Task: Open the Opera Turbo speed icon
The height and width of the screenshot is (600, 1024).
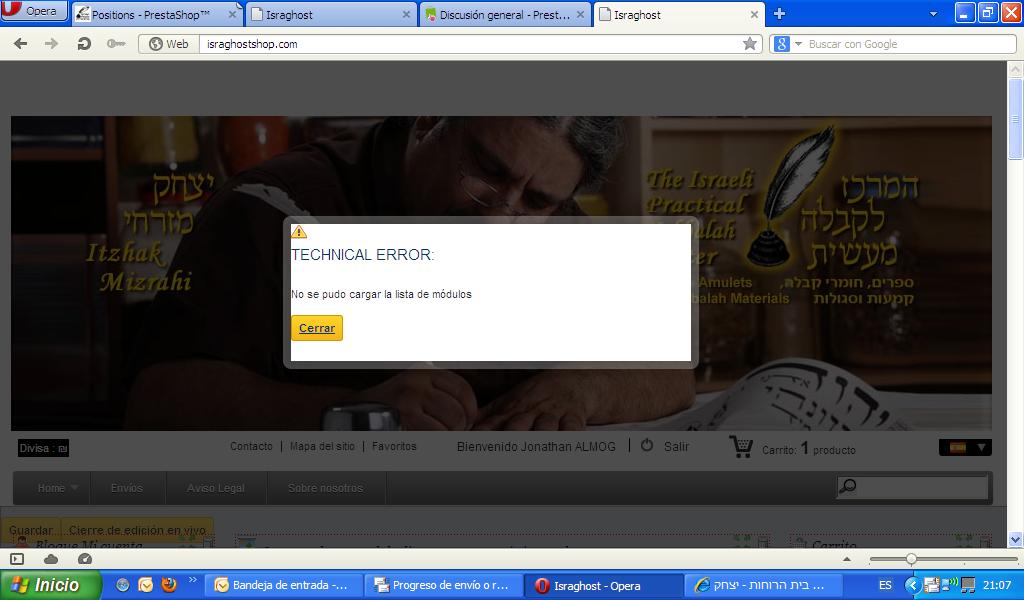Action: (84, 559)
